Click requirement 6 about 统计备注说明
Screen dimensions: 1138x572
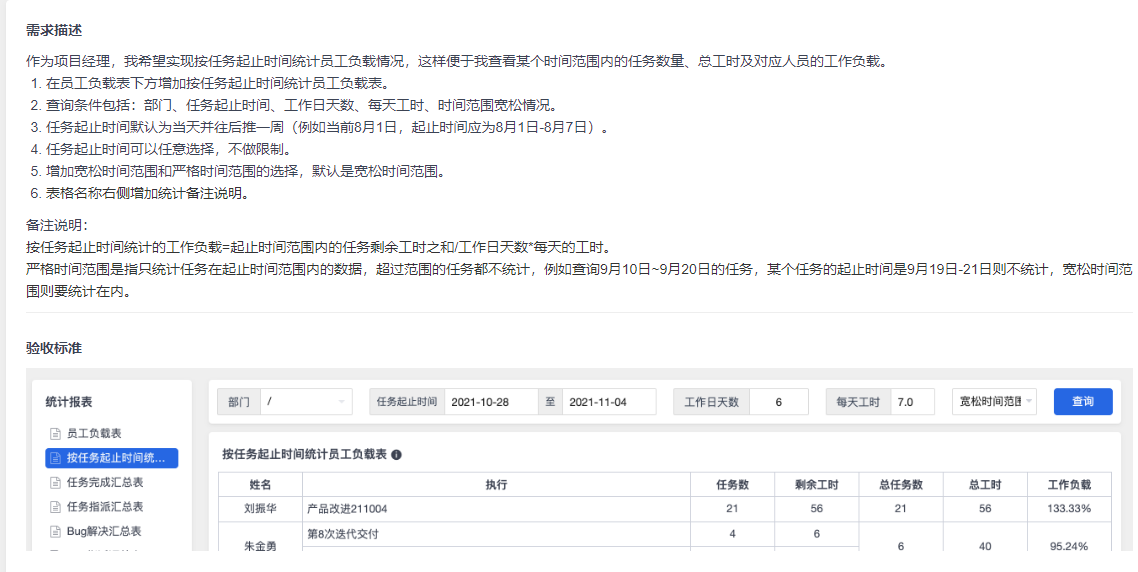141,194
